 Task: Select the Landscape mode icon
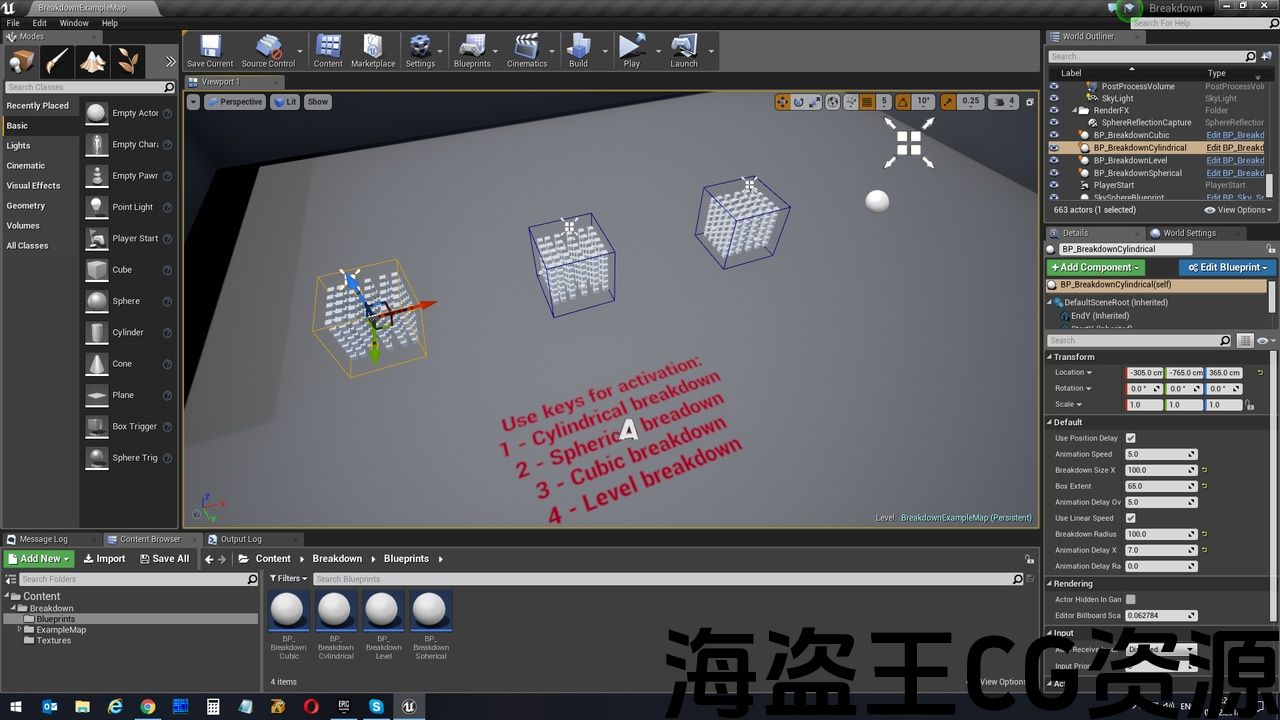pyautogui.click(x=93, y=62)
